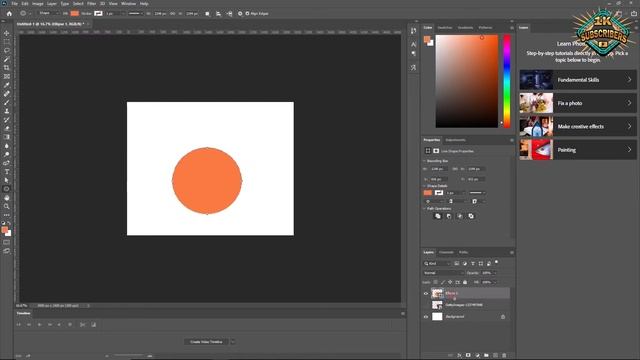Select the Brush tool
Viewport: 640px width, 360px height.
pos(7,102)
